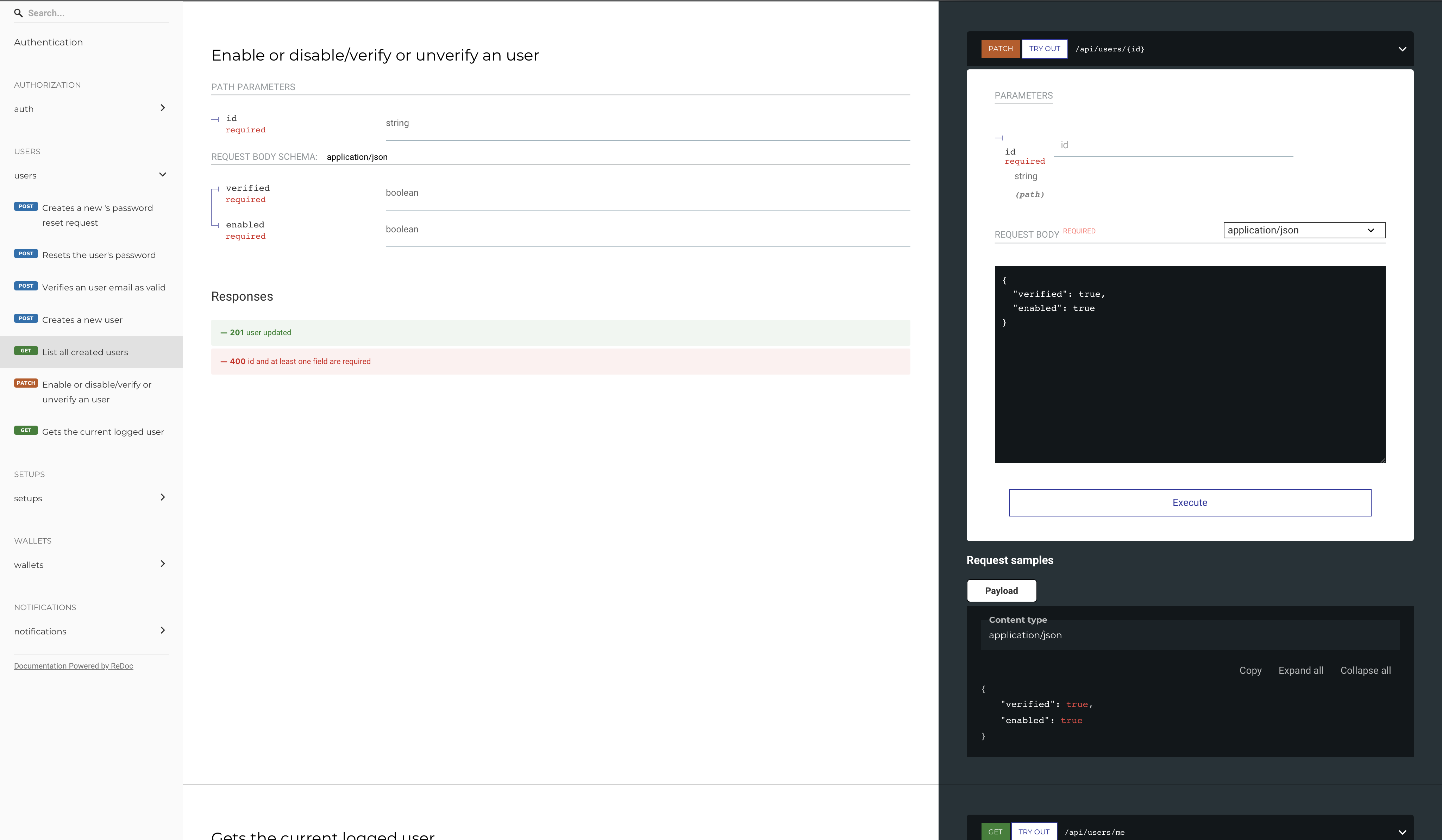Image resolution: width=1442 pixels, height=840 pixels.
Task: Click the orange PATCH method label in header
Action: coord(1000,49)
